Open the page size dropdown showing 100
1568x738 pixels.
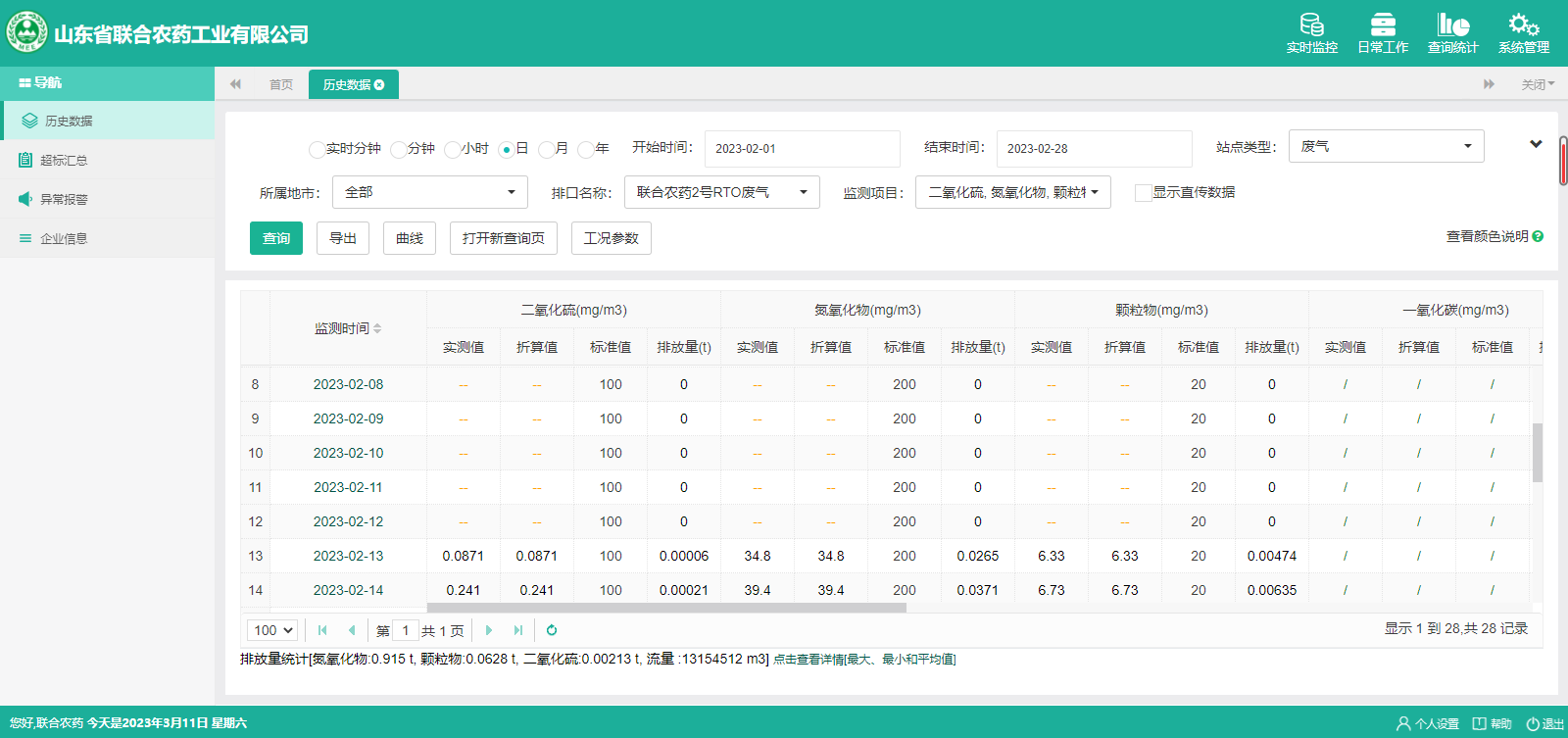coord(272,630)
